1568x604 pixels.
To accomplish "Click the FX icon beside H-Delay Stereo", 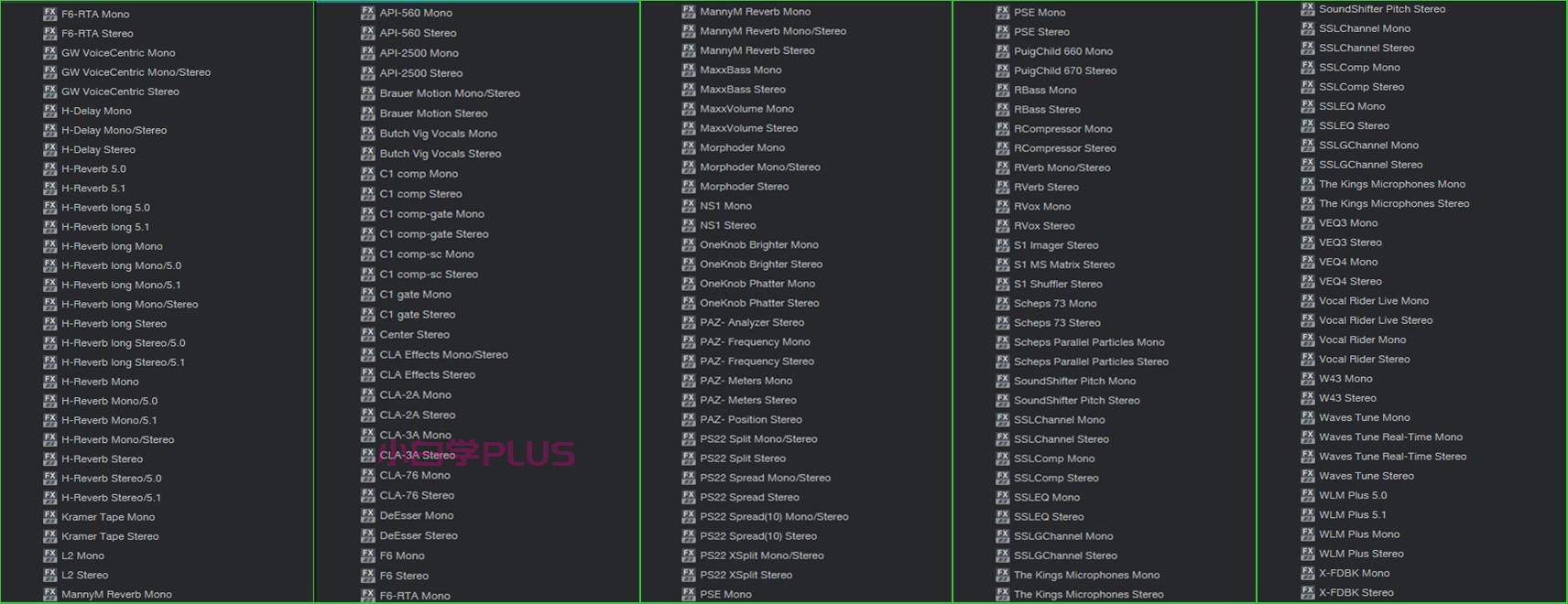I will (50, 149).
